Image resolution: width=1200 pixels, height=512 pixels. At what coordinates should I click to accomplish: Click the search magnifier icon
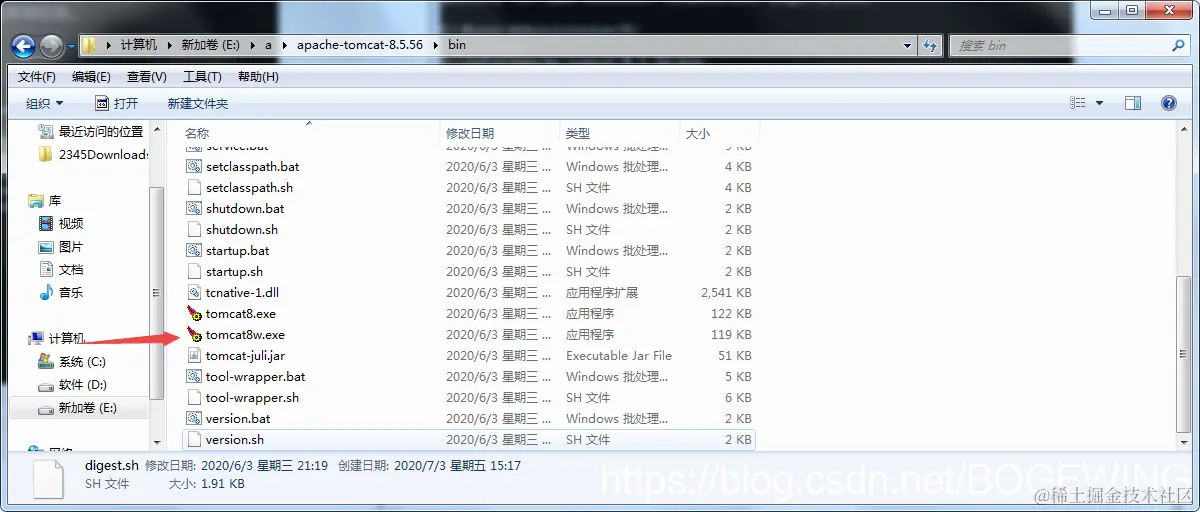(x=1179, y=45)
